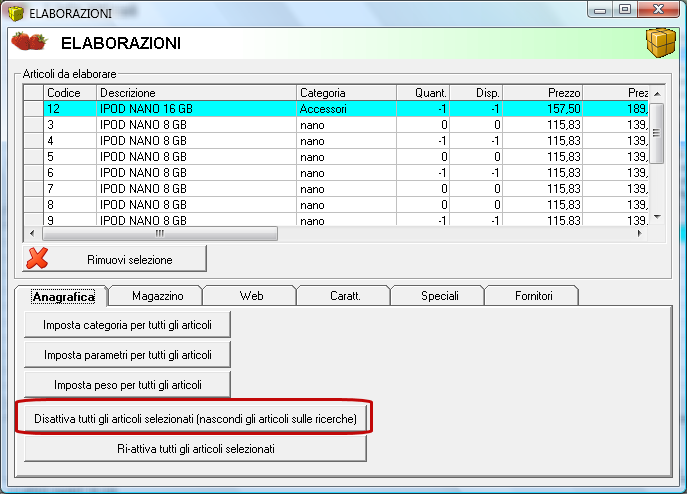
Task: Open the Web tab
Action: (251, 296)
